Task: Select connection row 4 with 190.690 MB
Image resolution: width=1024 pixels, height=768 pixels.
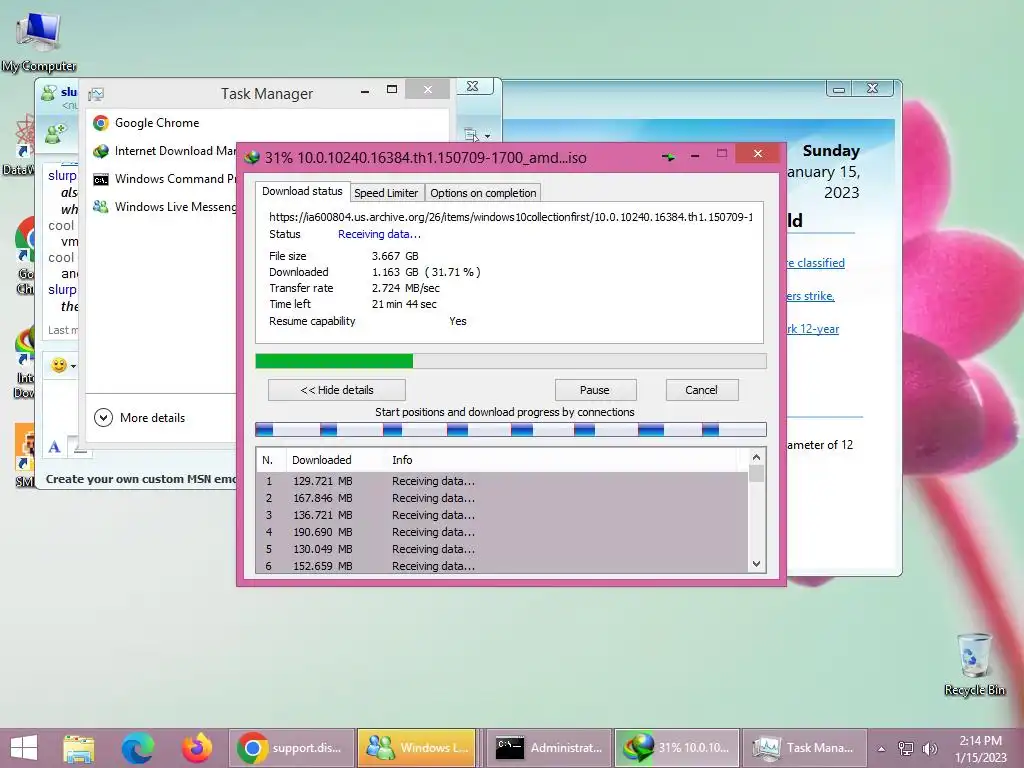Action: [502, 532]
